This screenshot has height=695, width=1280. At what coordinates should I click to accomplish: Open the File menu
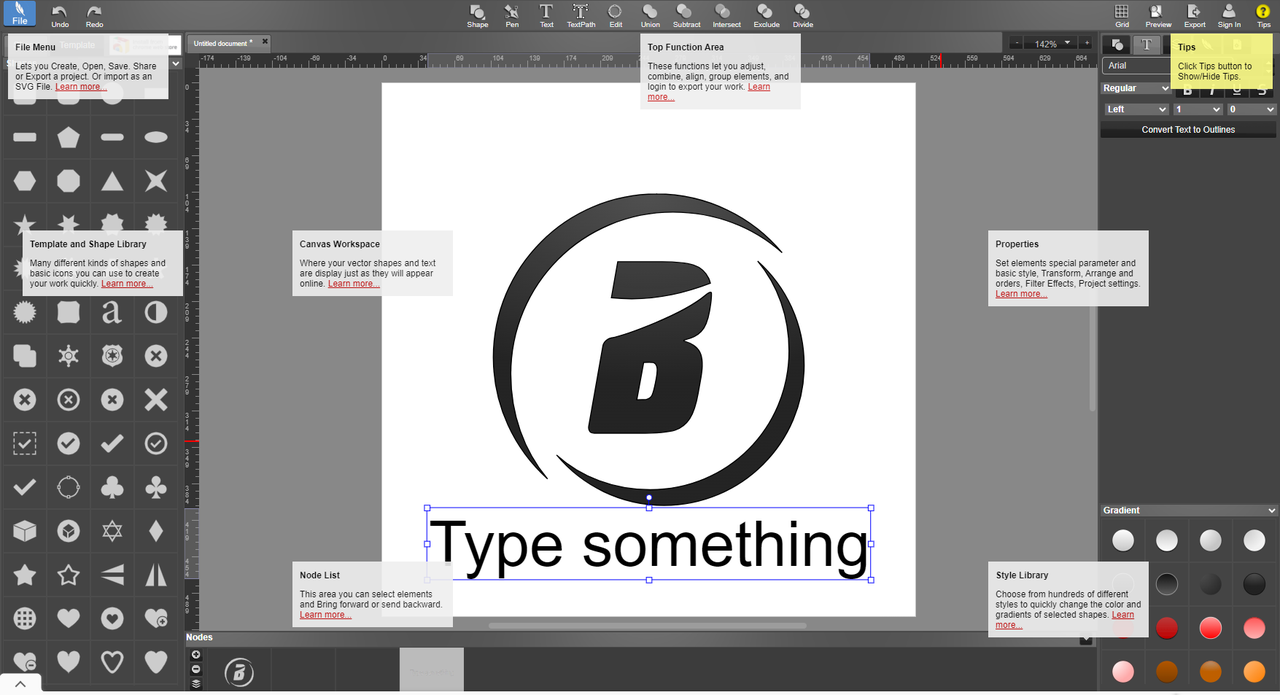20,14
